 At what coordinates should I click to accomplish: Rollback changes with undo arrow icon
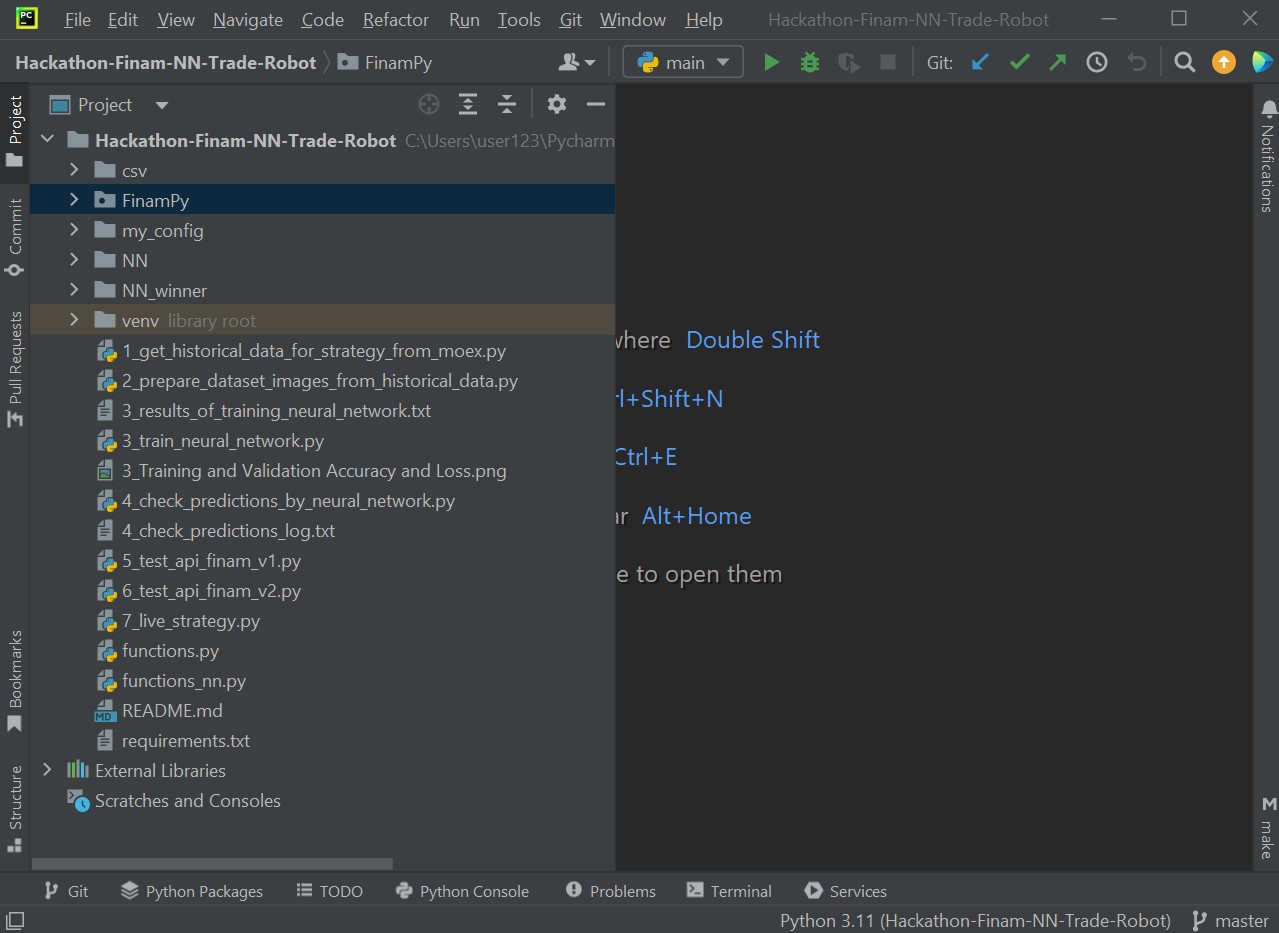pos(1136,62)
